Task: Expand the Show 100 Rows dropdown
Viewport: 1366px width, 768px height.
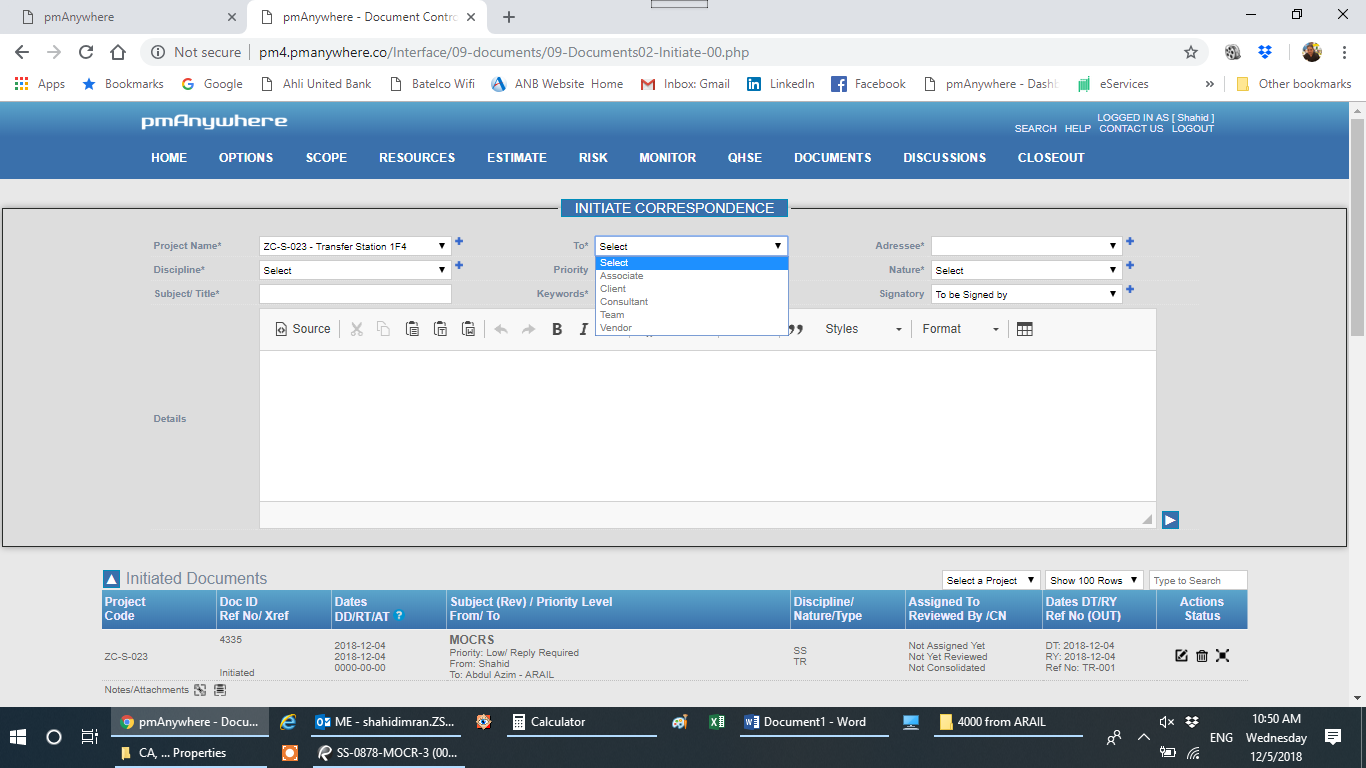Action: point(1094,580)
